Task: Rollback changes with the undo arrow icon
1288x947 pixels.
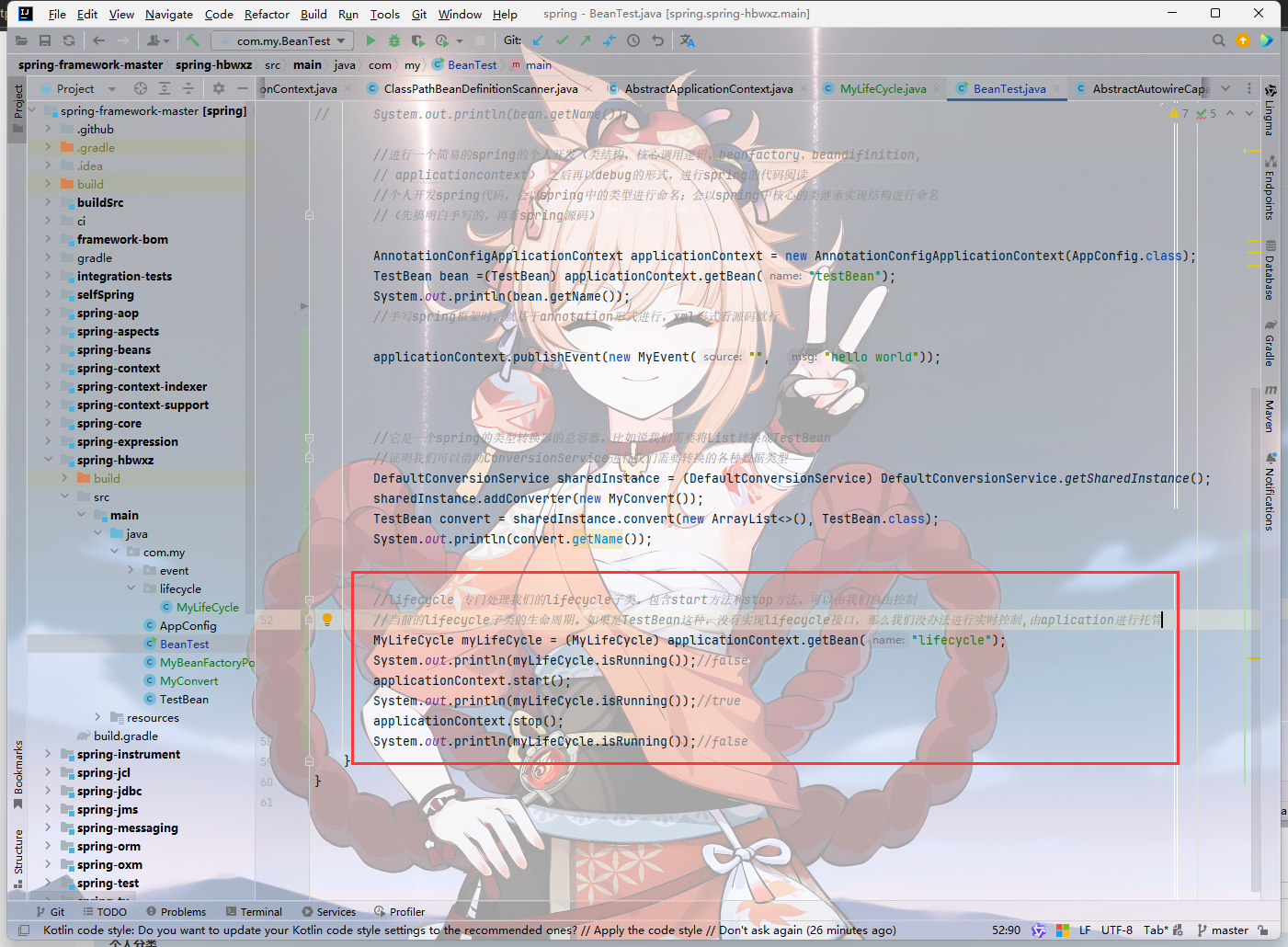Action: coord(657,40)
